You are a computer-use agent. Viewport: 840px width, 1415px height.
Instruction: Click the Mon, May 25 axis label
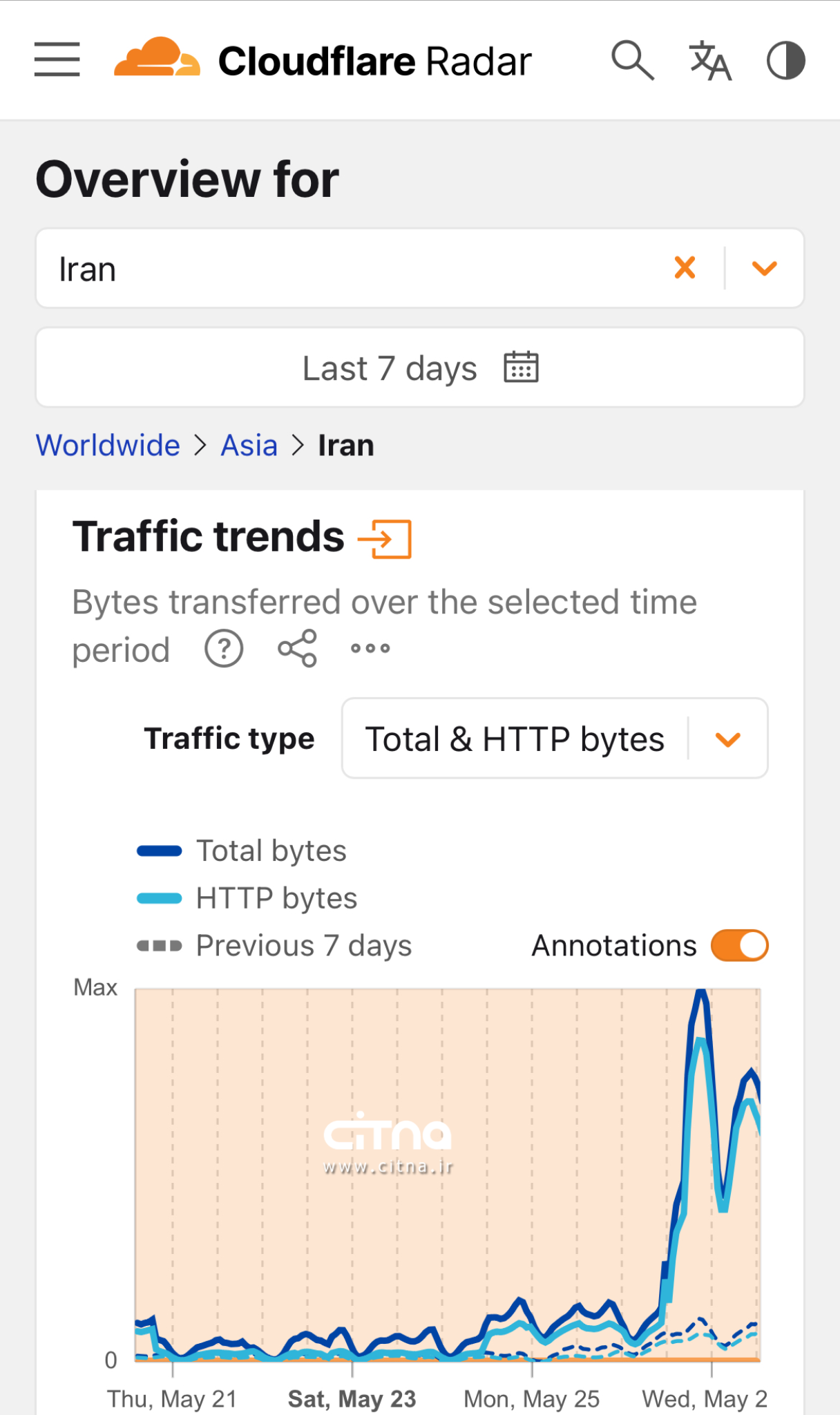532,1398
